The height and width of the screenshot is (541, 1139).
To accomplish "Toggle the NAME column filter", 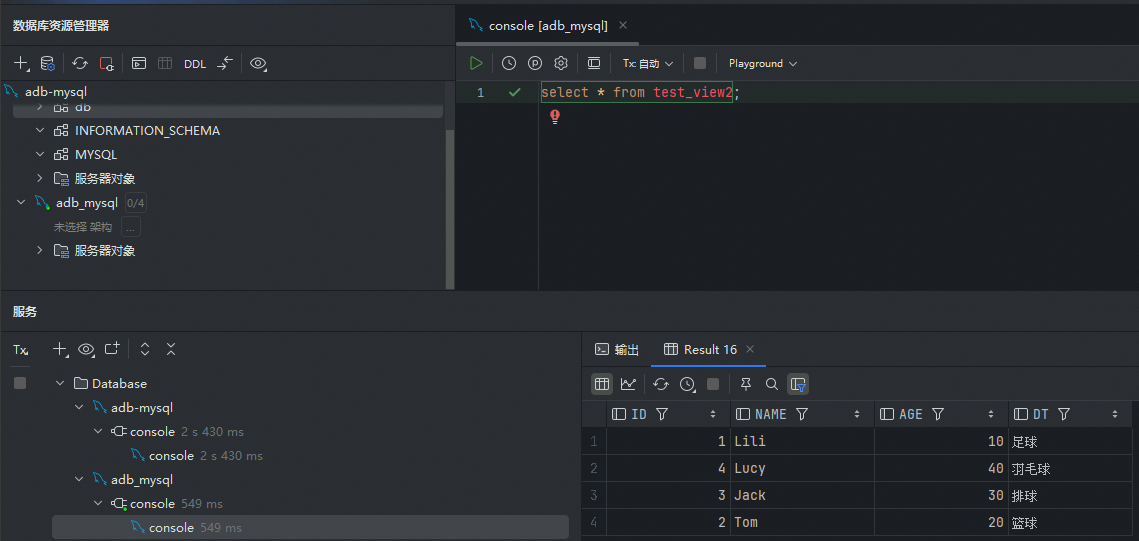I will click(x=802, y=414).
